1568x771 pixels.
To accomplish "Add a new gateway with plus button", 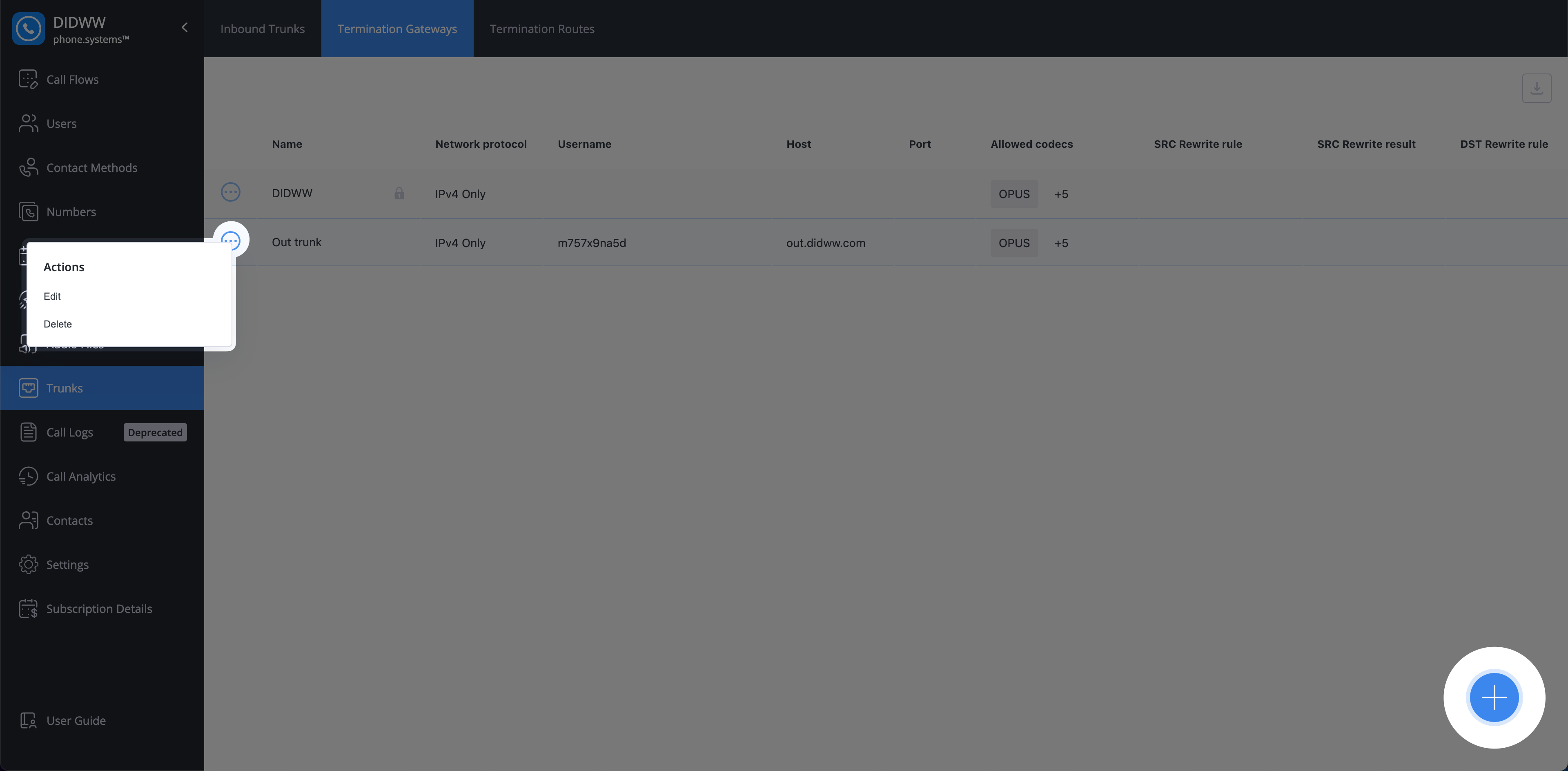I will tap(1494, 697).
